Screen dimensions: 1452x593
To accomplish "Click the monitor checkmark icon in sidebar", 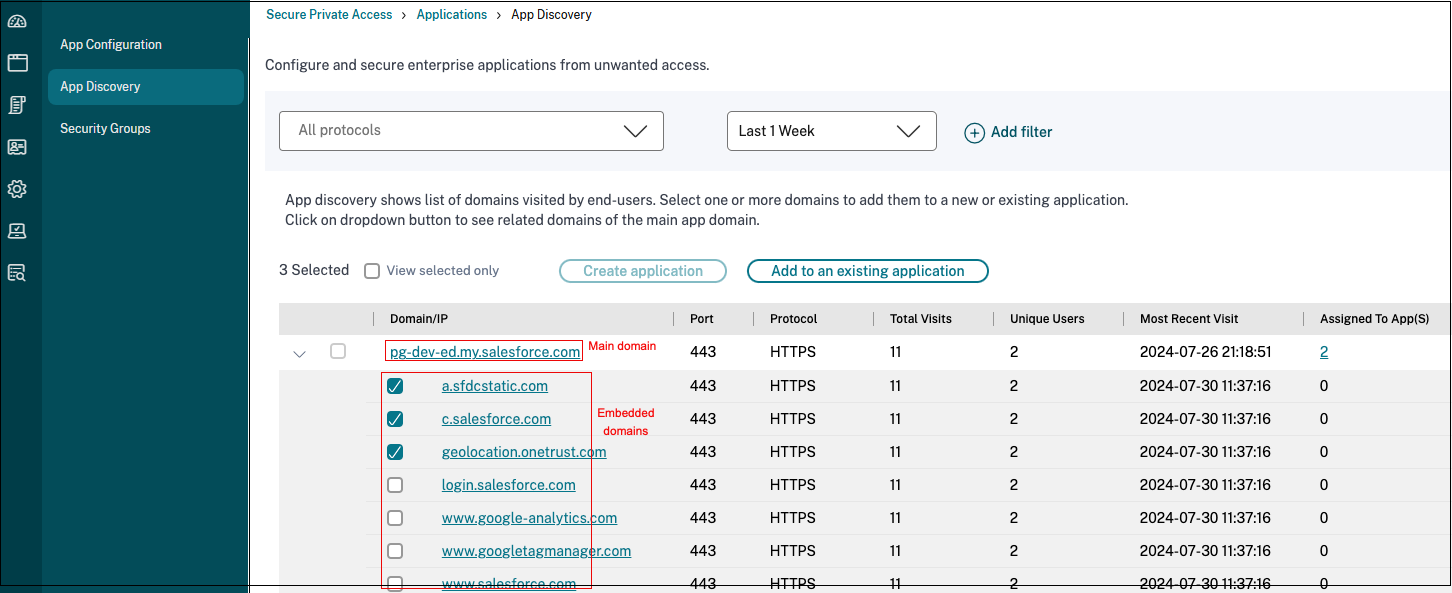I will [x=17, y=231].
